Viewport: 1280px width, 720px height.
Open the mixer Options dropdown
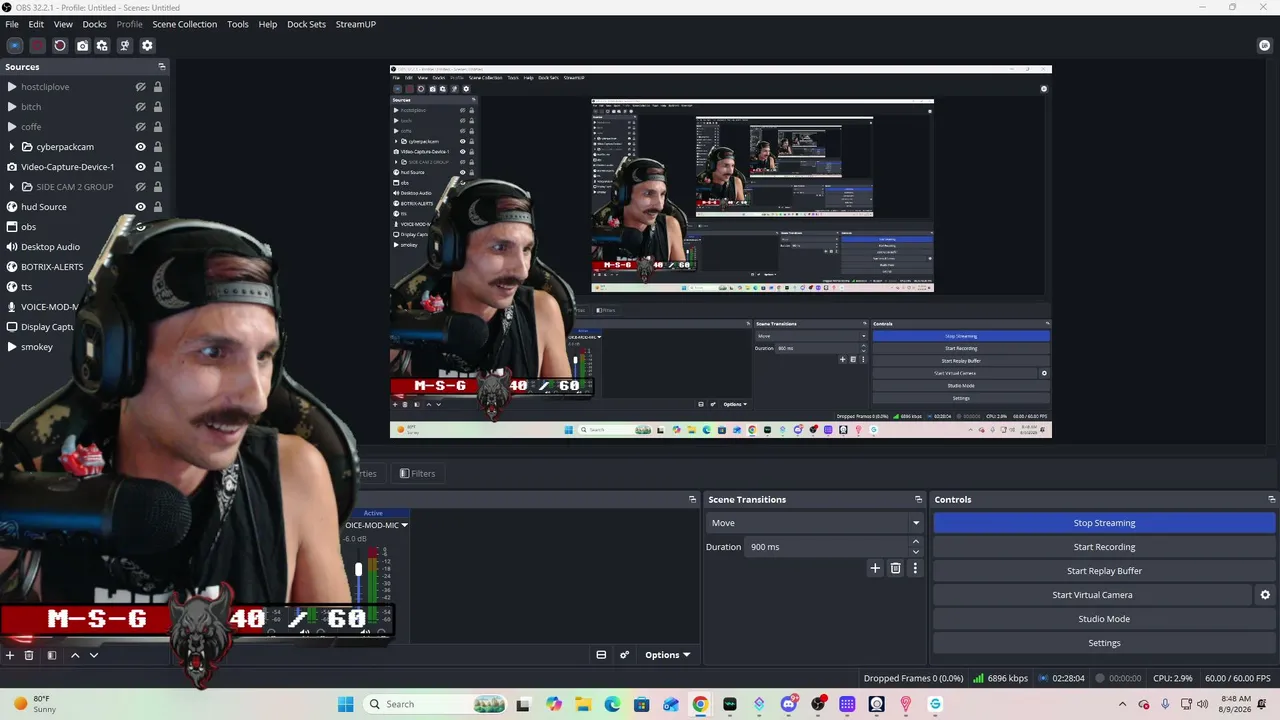pyautogui.click(x=667, y=655)
